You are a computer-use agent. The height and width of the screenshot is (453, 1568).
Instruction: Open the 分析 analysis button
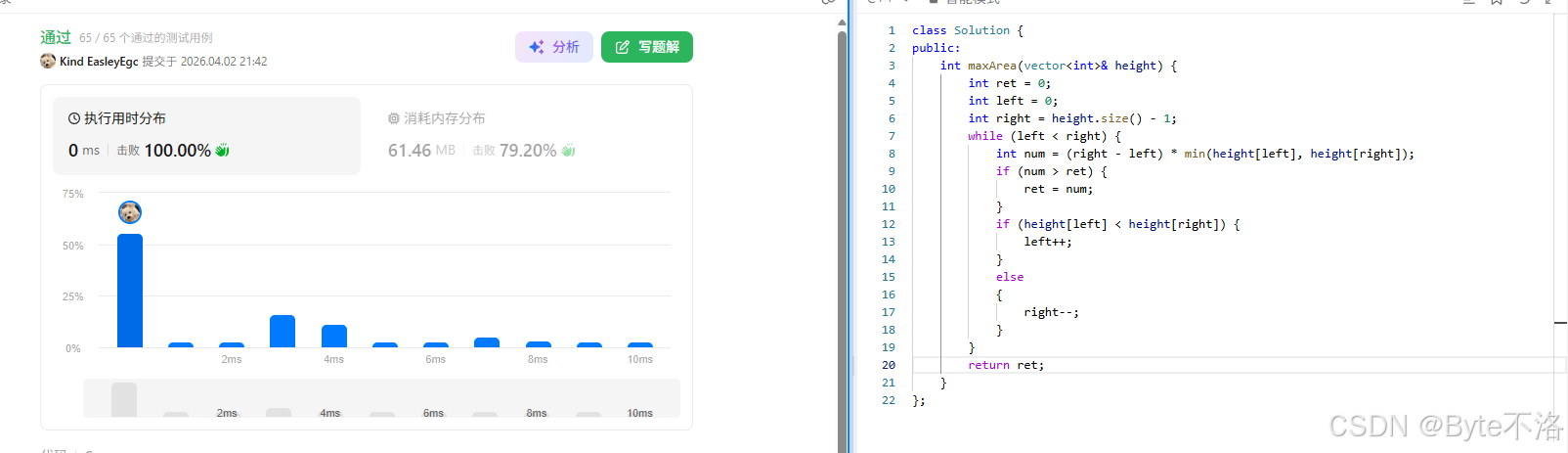[x=554, y=47]
